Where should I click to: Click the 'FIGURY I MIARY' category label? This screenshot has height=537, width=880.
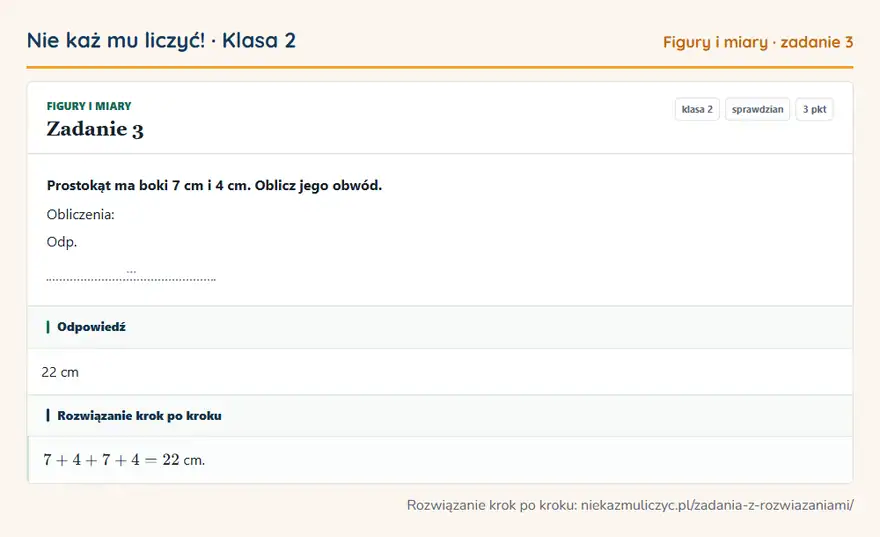pos(89,106)
